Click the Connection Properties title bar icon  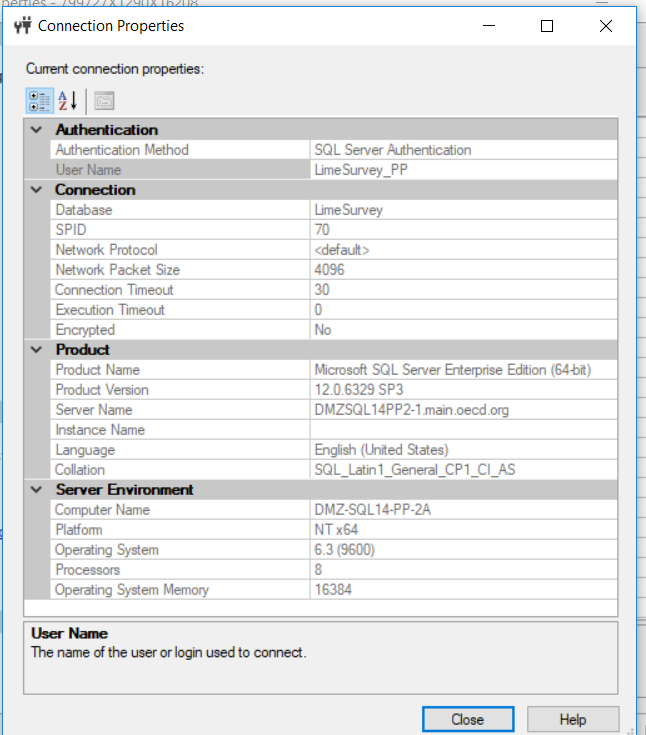tap(23, 27)
